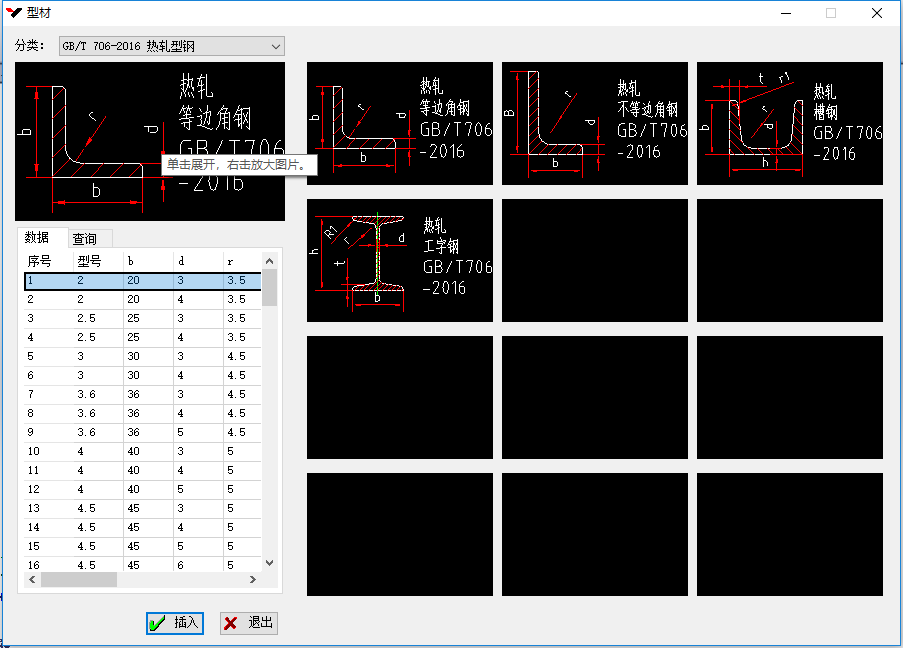Switch to the 数据 tab
This screenshot has width=903, height=648.
click(x=37, y=238)
